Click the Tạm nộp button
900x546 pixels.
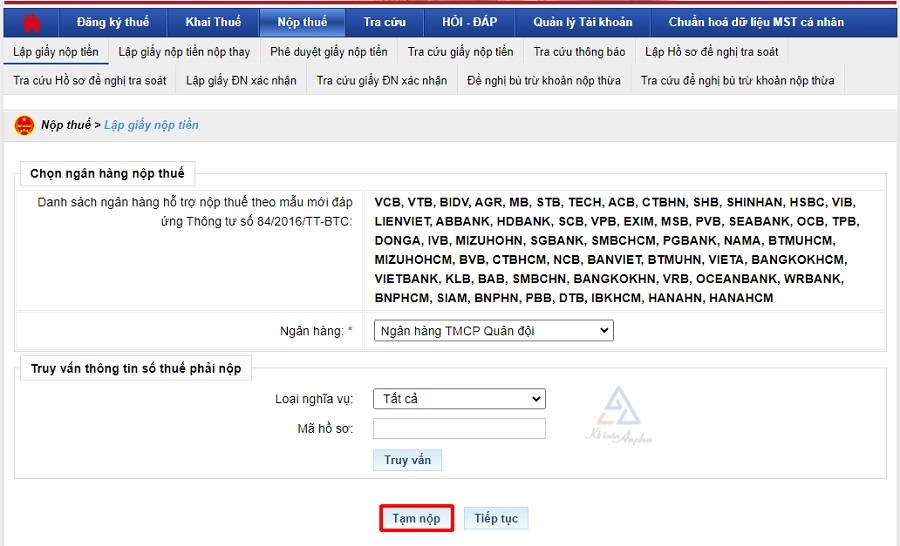point(416,518)
